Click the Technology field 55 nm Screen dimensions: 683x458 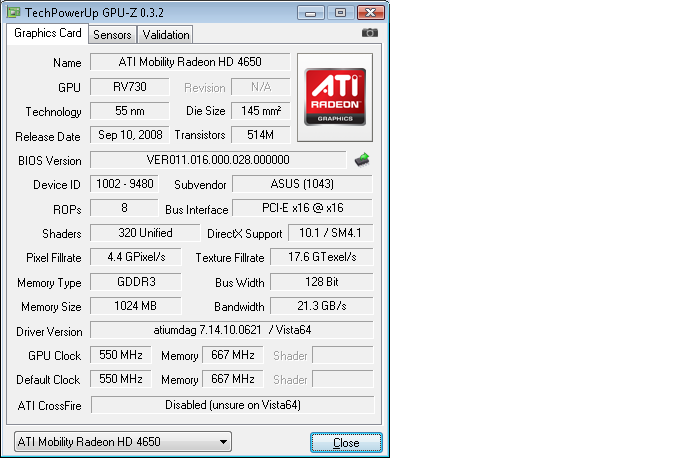pos(130,111)
